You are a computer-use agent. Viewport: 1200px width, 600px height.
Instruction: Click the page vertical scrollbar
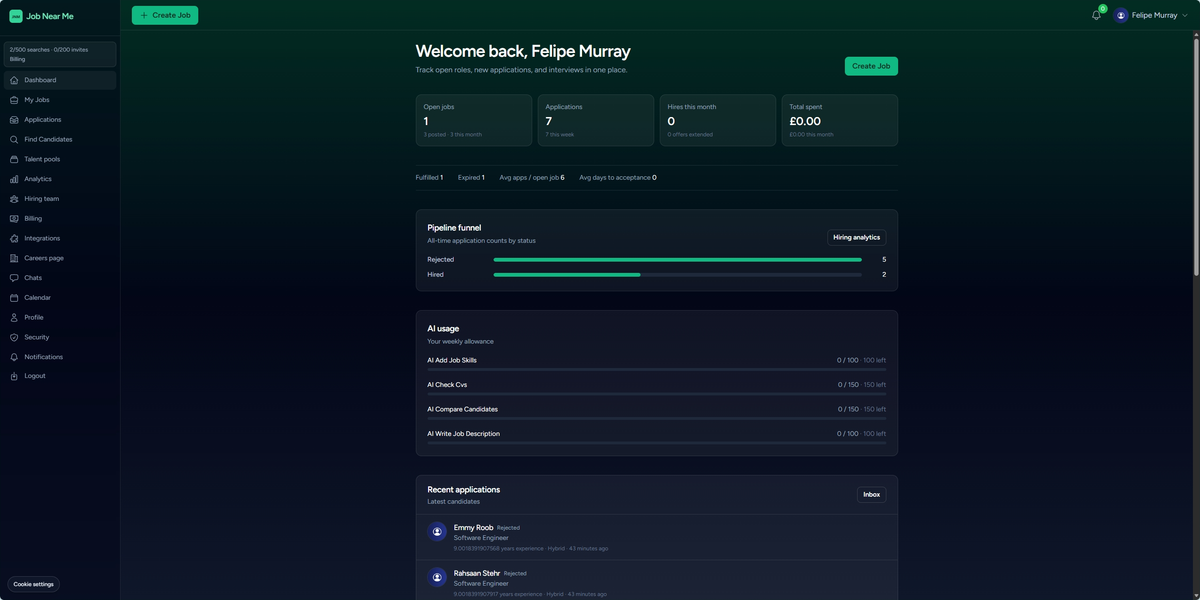[x=1196, y=155]
